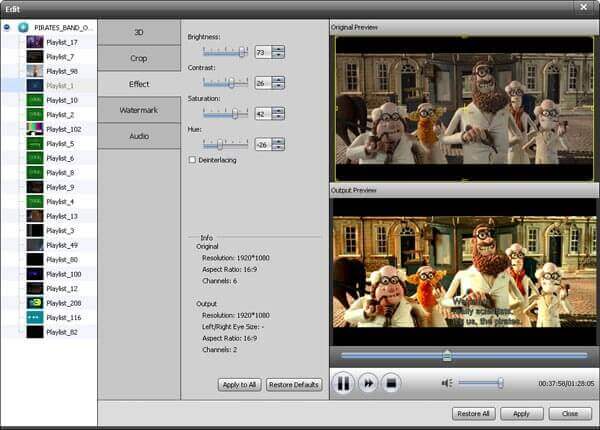Select Playlist_4 entry
The width and height of the screenshot is (600, 430).
[x=60, y=202]
